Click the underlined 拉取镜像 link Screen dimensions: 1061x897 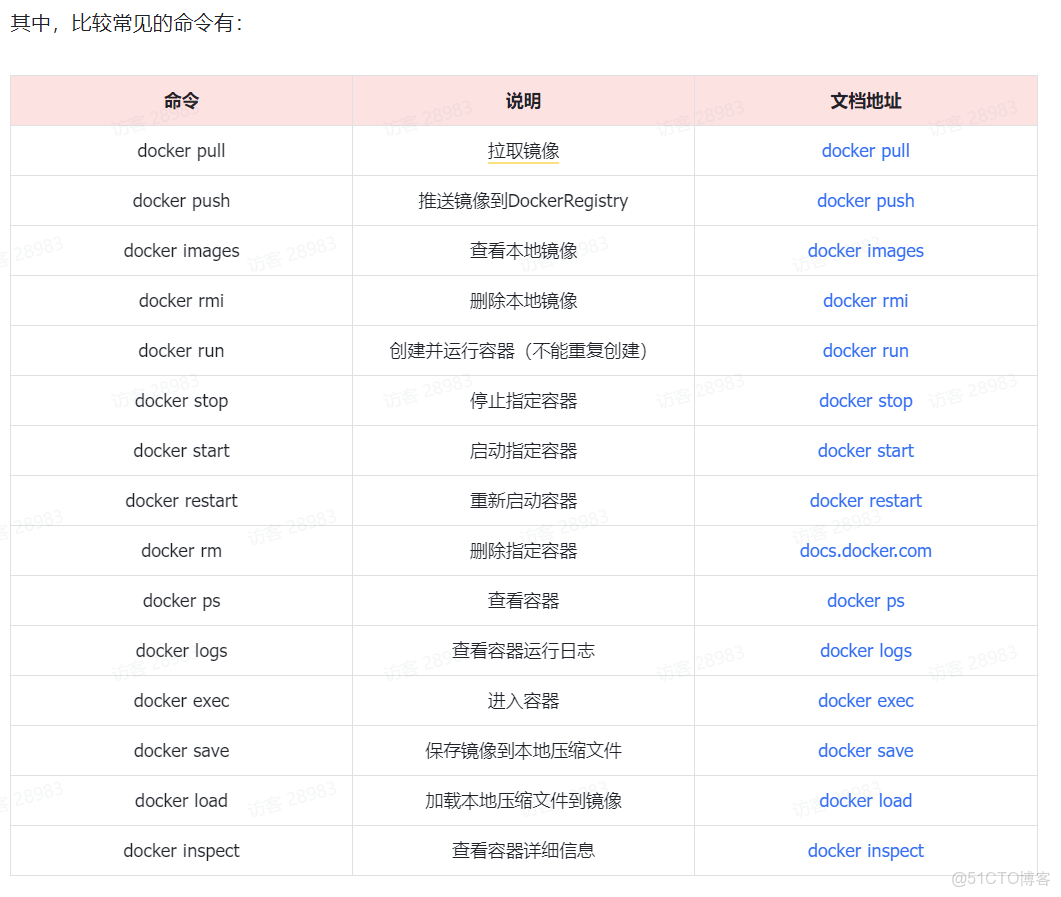(x=523, y=150)
